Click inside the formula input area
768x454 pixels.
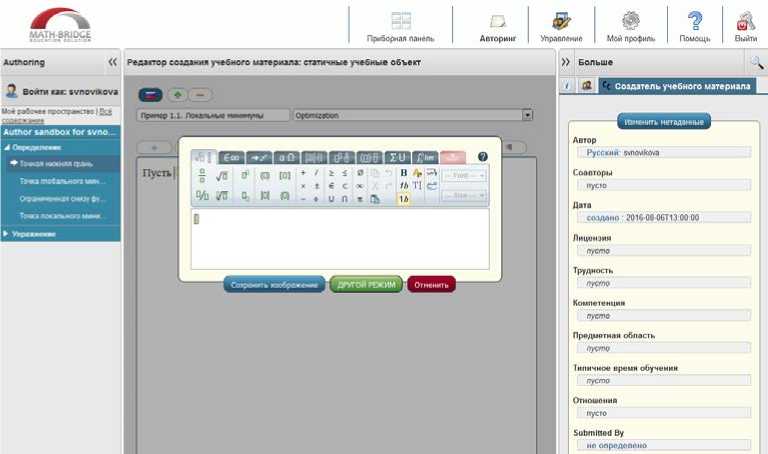[x=340, y=239]
